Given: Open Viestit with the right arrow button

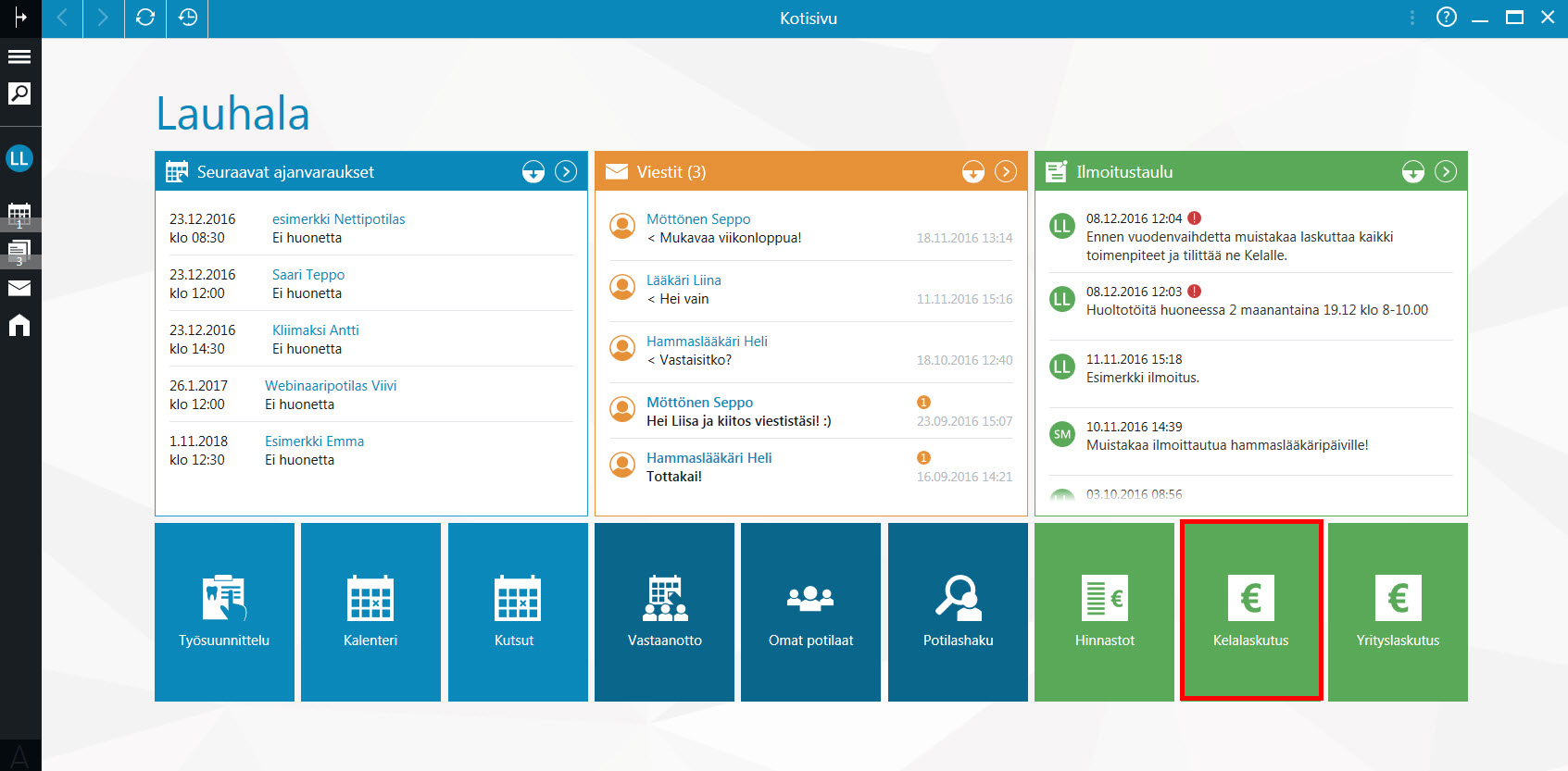Looking at the screenshot, I should click(x=1006, y=172).
